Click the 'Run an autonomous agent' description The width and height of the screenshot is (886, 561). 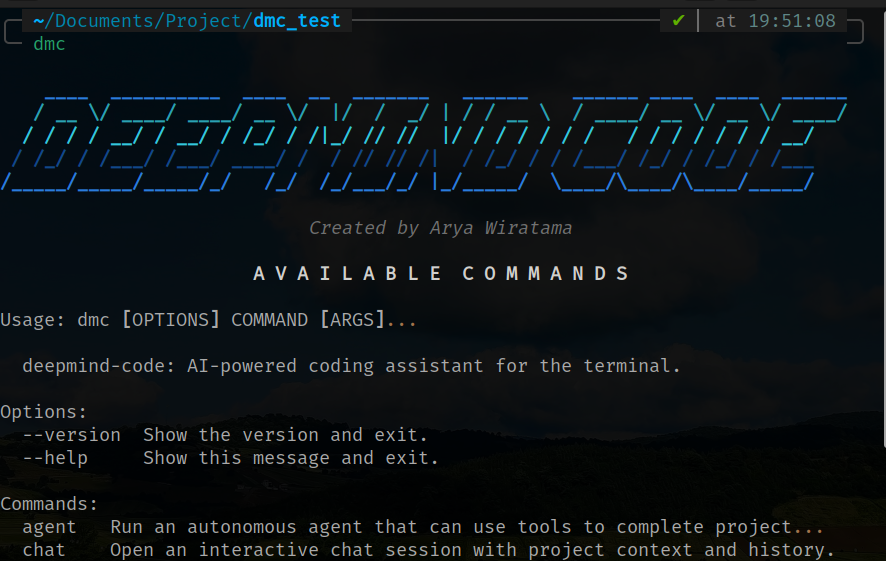467,527
